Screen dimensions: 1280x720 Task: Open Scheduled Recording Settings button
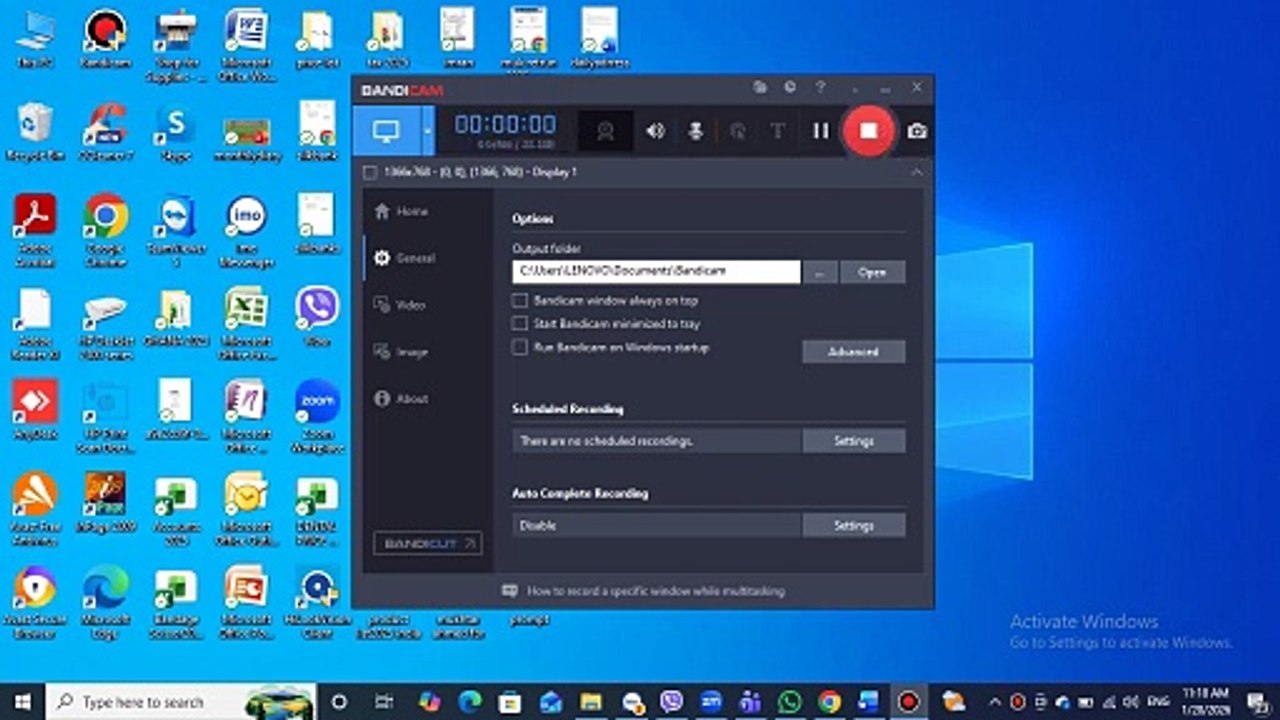click(x=854, y=441)
